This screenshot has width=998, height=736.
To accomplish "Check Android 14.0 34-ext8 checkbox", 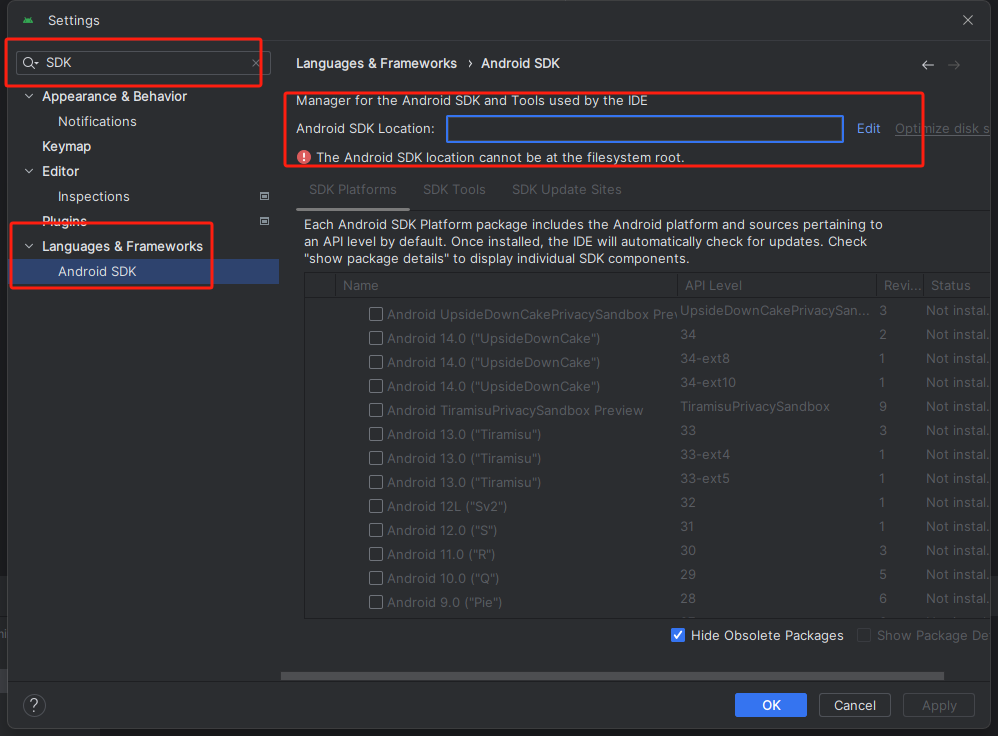I will pos(376,362).
